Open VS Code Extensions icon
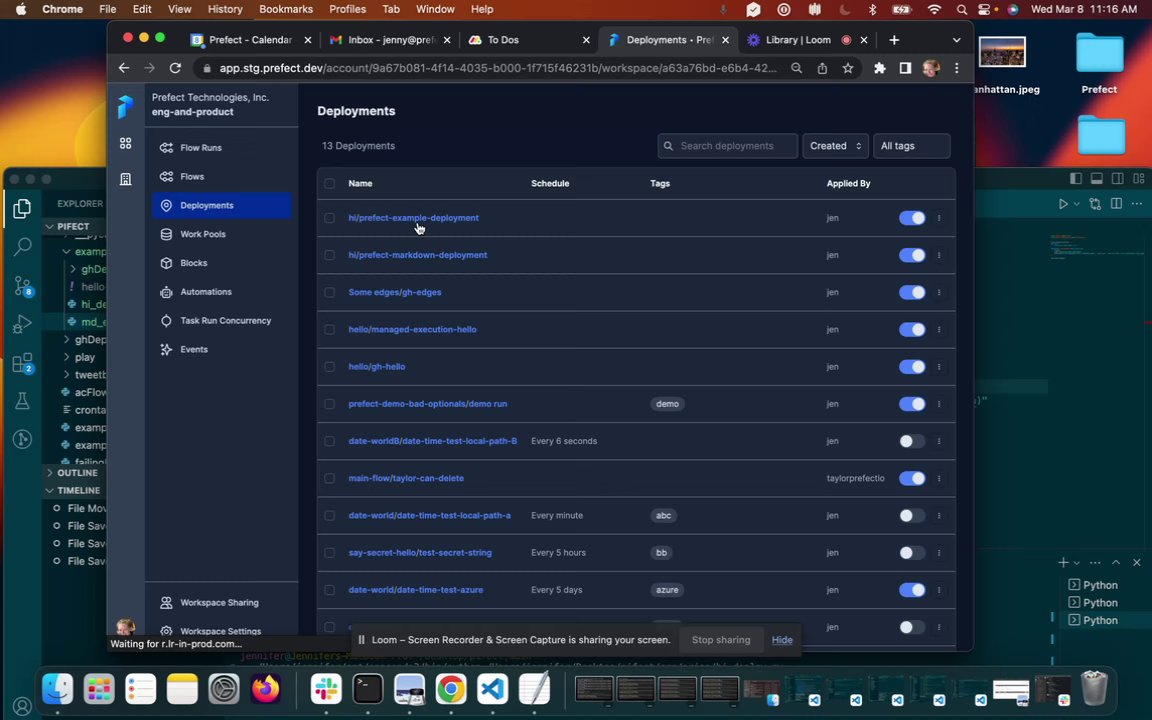This screenshot has height=720, width=1152. point(22,362)
